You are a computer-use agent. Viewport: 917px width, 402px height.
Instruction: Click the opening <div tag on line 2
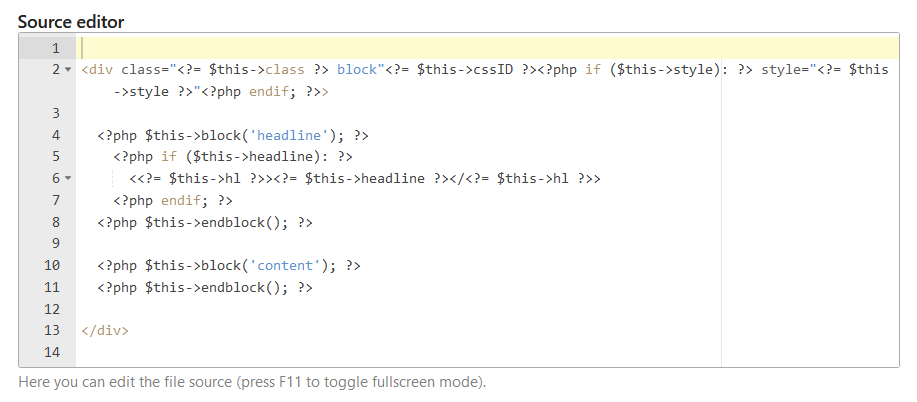click(97, 70)
